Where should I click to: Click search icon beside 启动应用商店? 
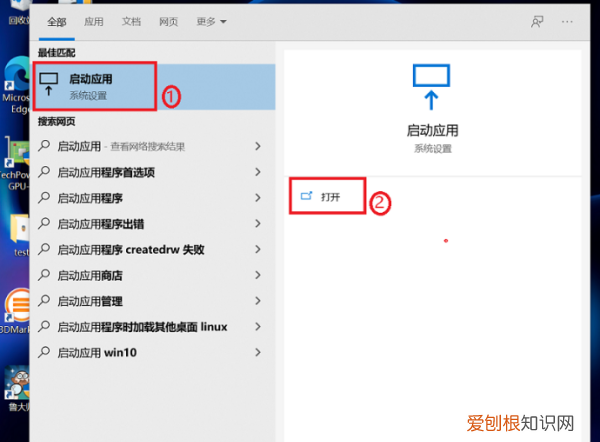click(44, 275)
